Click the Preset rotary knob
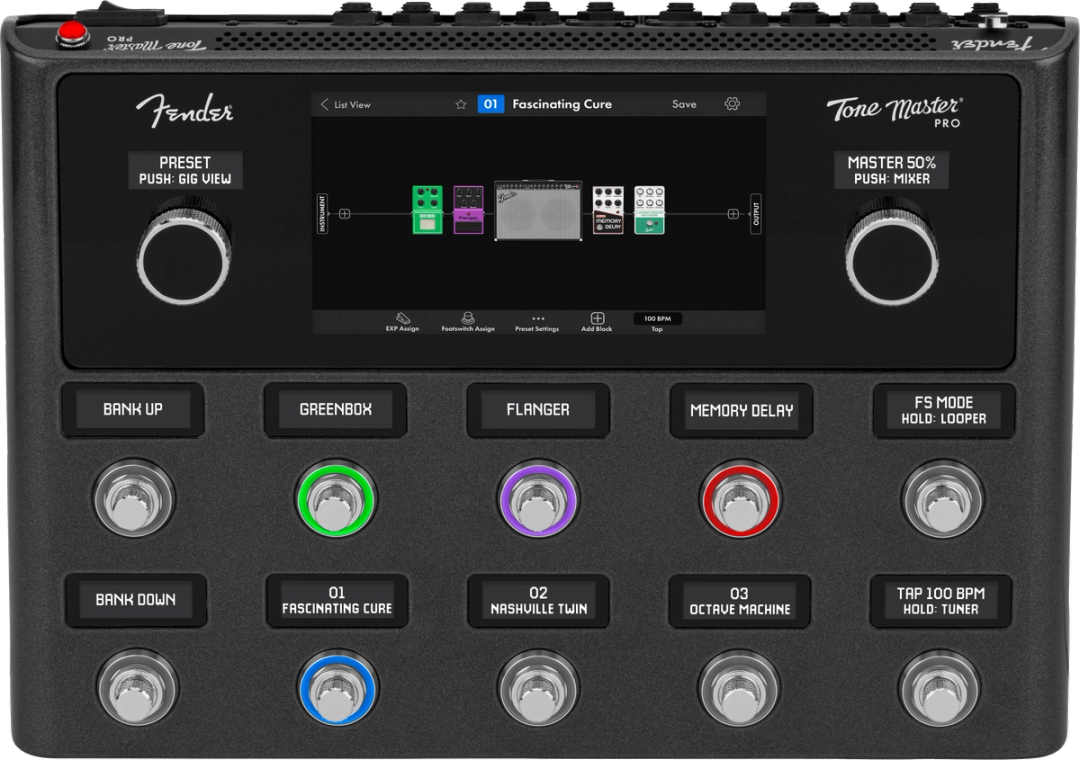Viewport: 1080px width, 760px height. [x=184, y=253]
